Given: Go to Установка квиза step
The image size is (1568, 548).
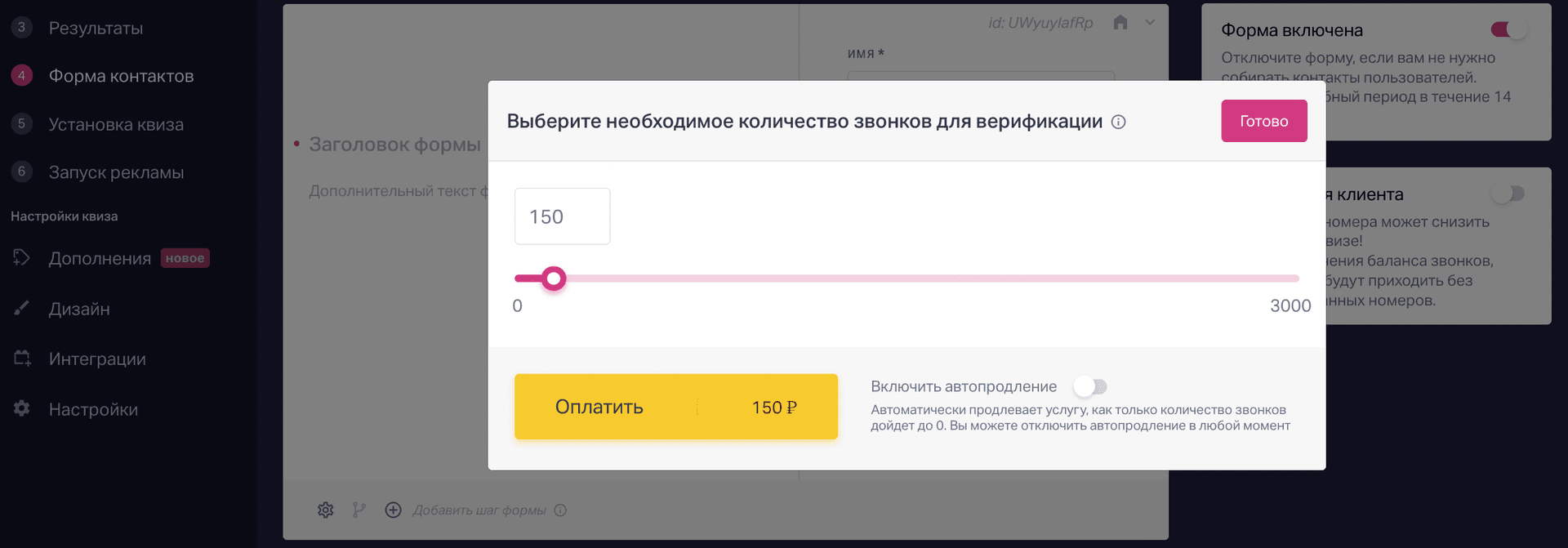Looking at the screenshot, I should (x=116, y=124).
